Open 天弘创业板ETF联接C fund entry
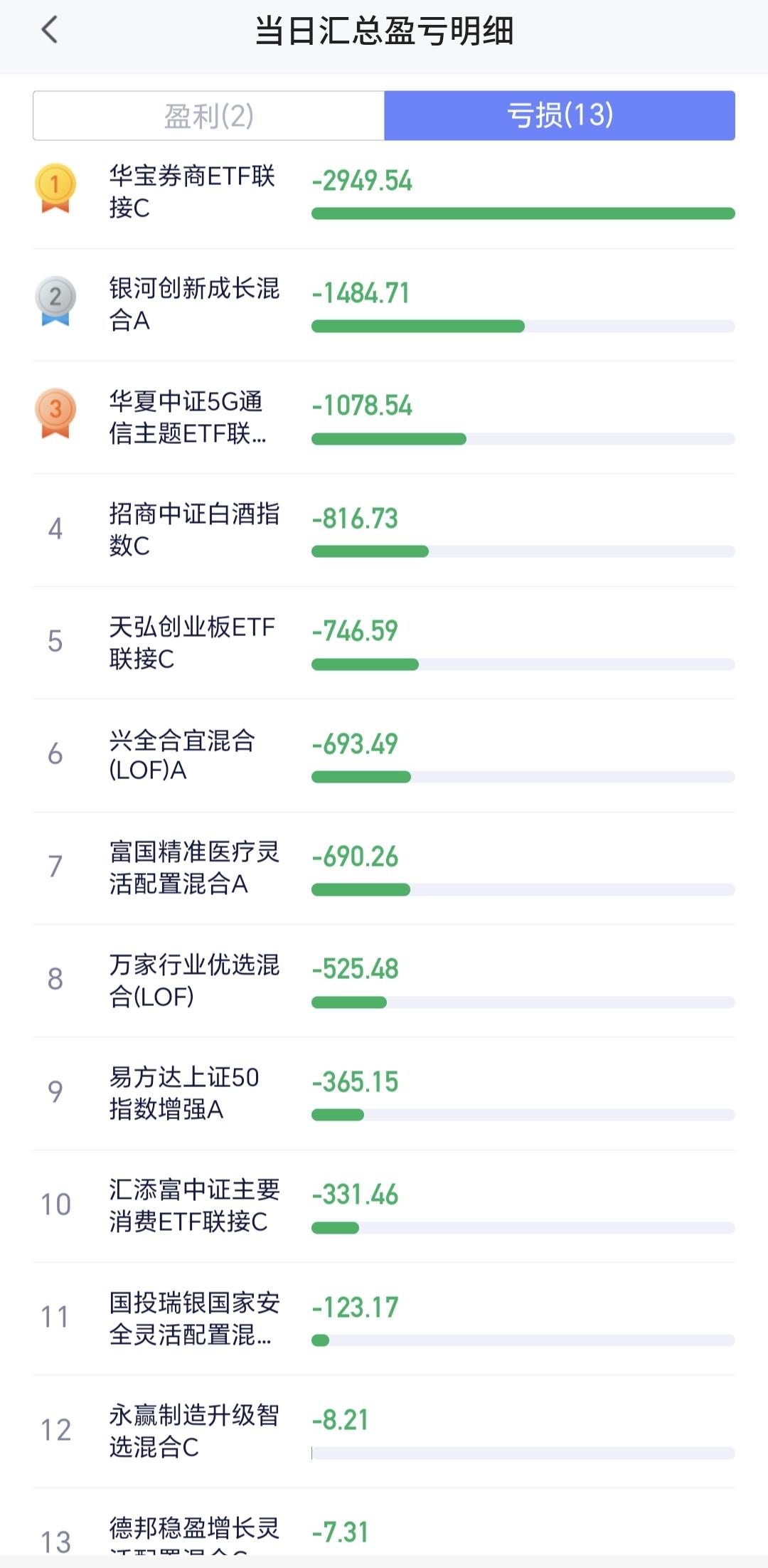Image resolution: width=768 pixels, height=1568 pixels. [192, 642]
